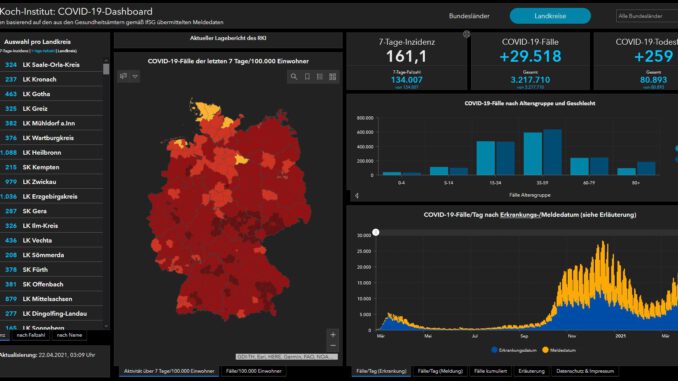Open the Alle Bundesländer dropdown
Image resolution: width=678 pixels, height=381 pixels.
[647, 16]
